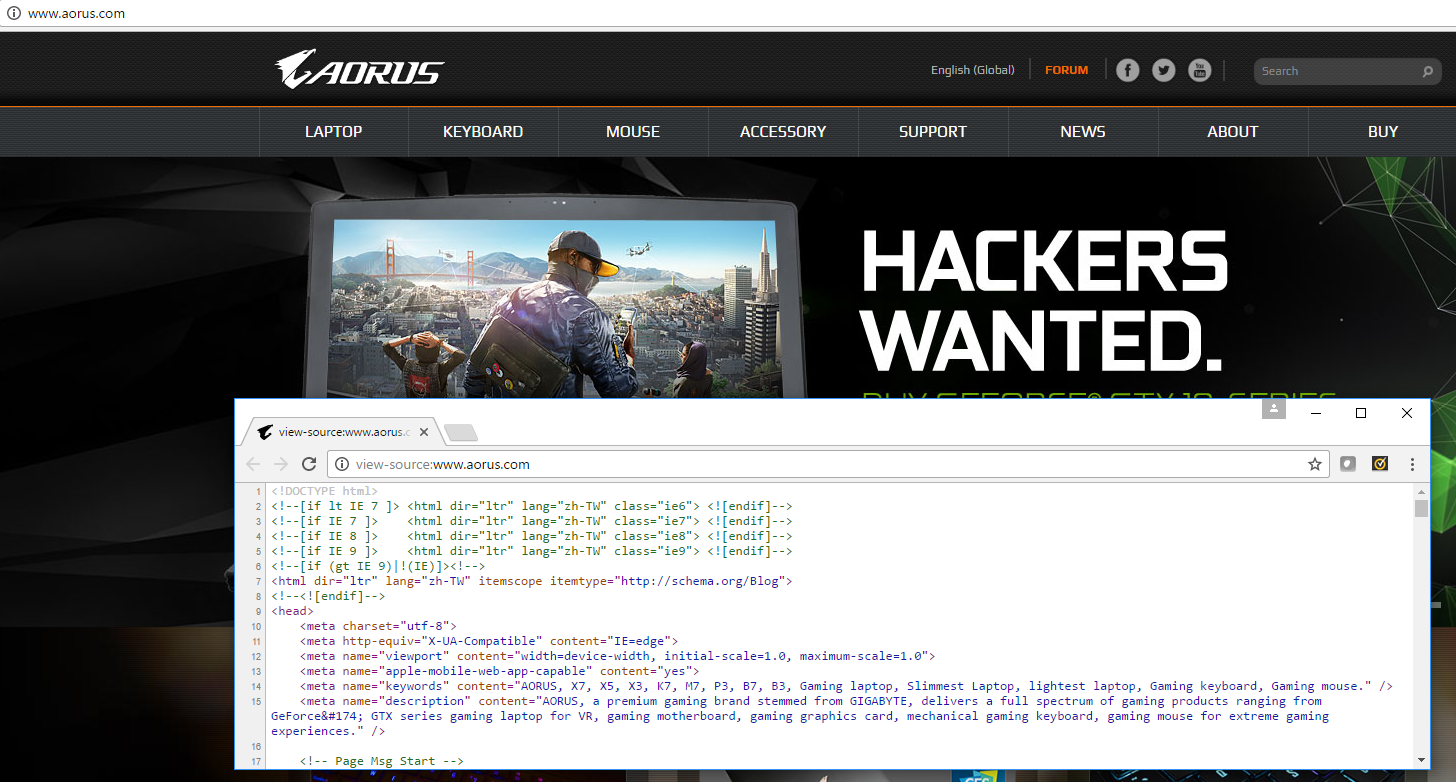Click the vertical scrollbar thumb in source view
1456x782 pixels.
tap(1421, 508)
